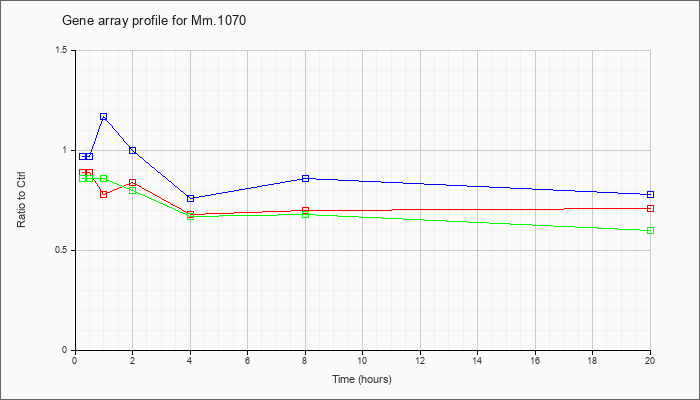Click the 16 tick label on x-axis
The height and width of the screenshot is (400, 700).
tap(535, 360)
